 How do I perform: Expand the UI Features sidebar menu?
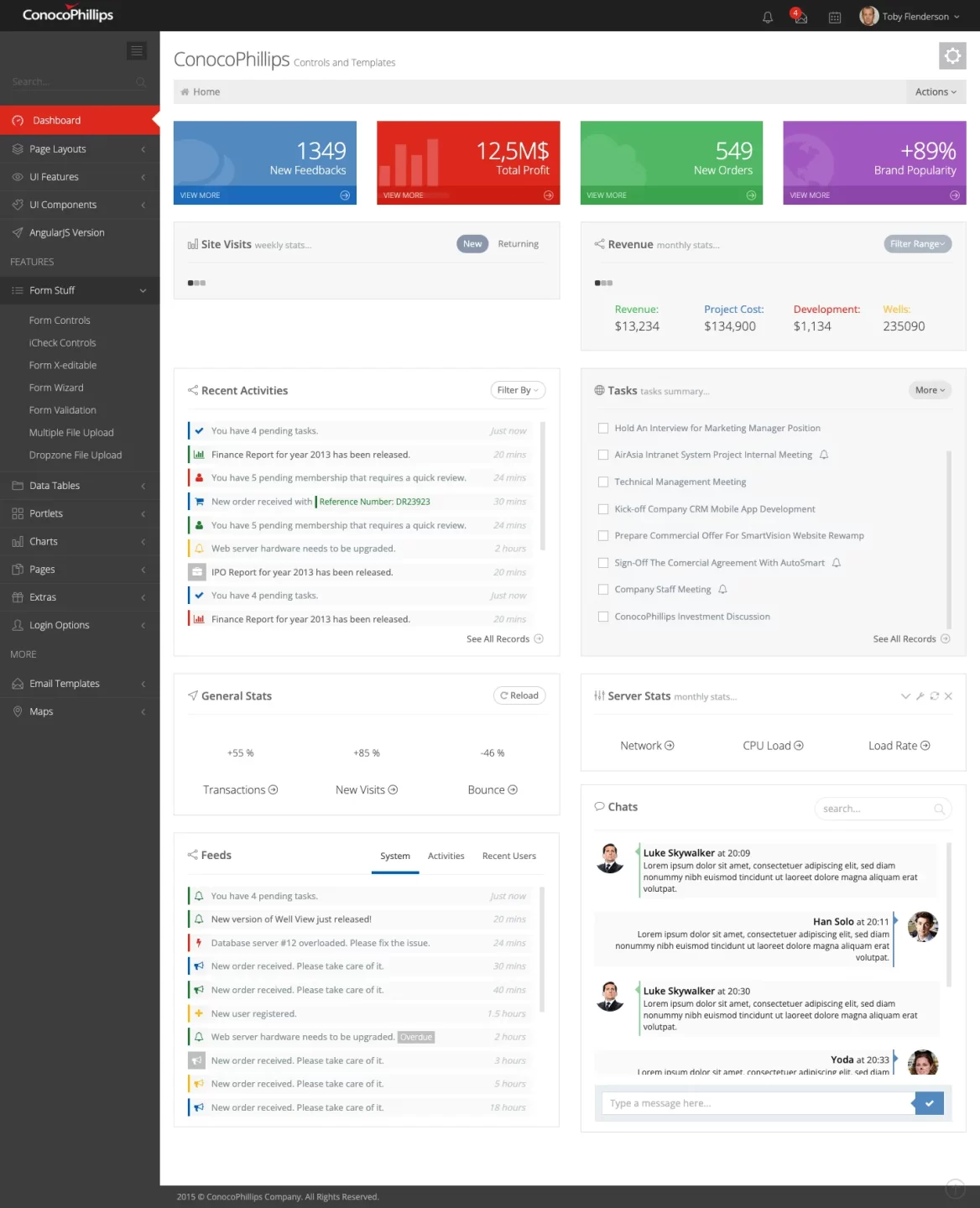pos(80,177)
